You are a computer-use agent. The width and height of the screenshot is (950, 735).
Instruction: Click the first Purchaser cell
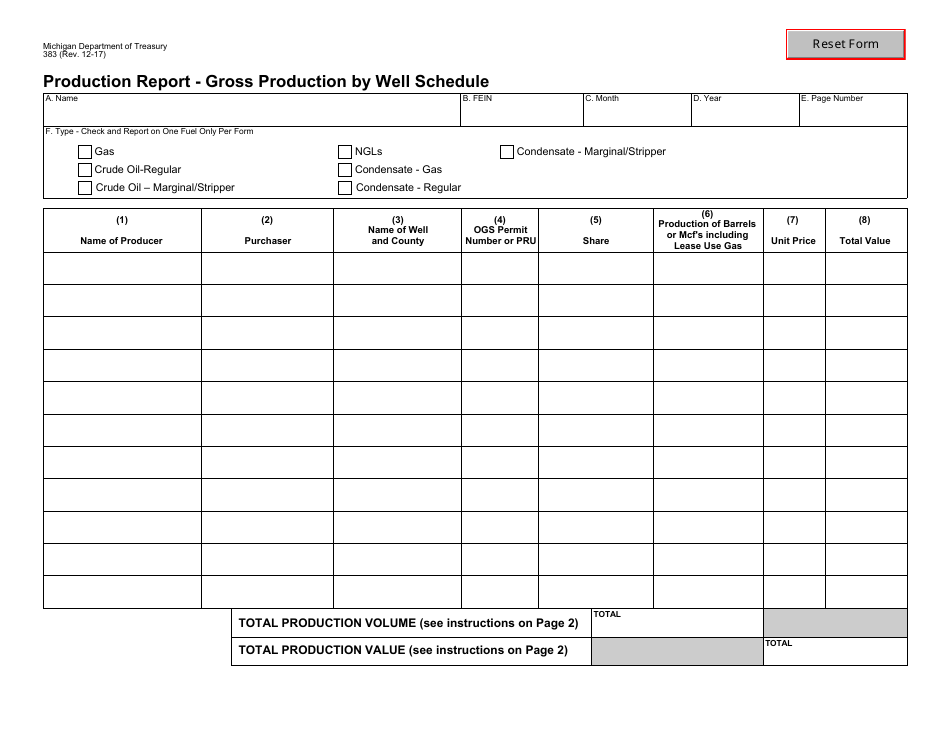pyautogui.click(x=267, y=268)
